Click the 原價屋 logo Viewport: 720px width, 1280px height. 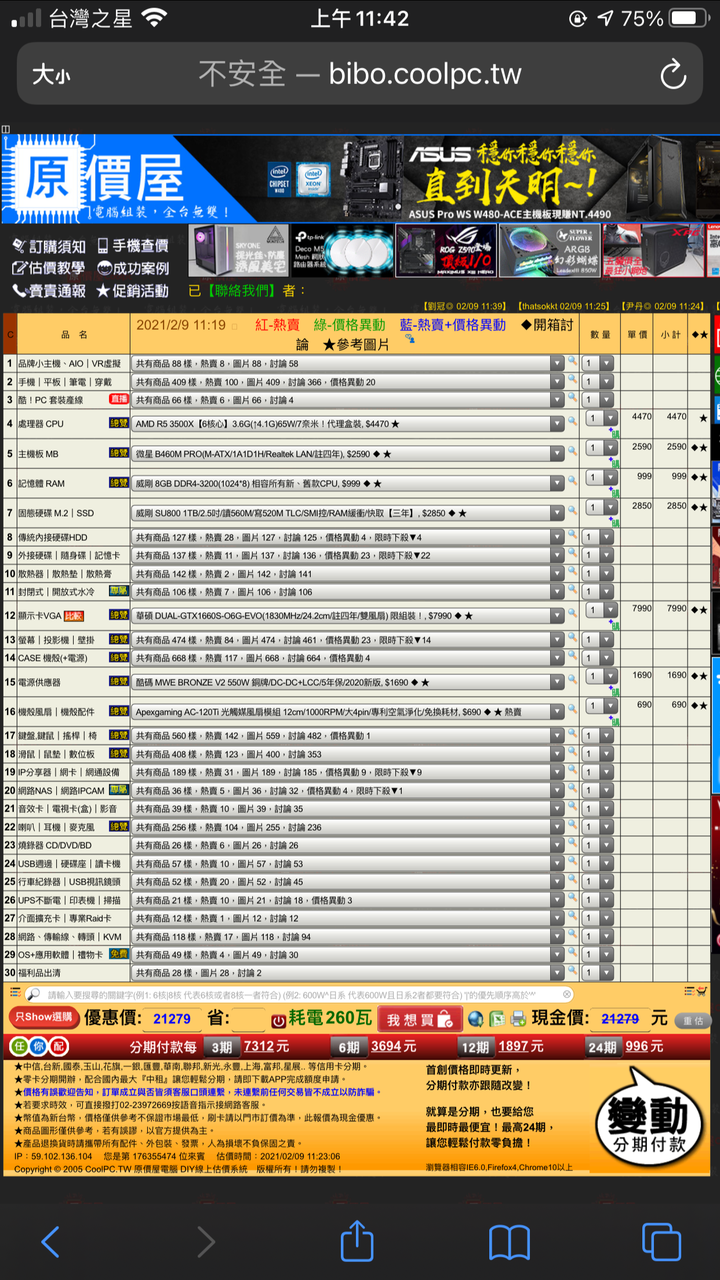tap(99, 180)
